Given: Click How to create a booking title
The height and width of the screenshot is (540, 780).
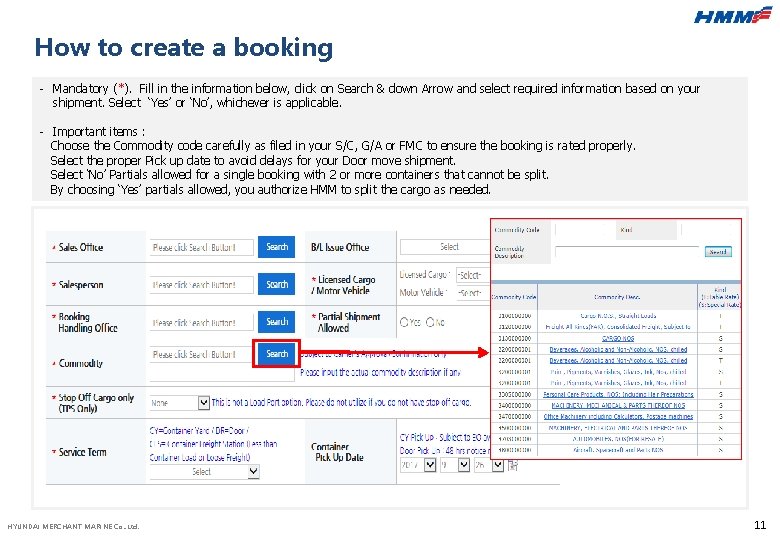Looking at the screenshot, I should coord(184,48).
